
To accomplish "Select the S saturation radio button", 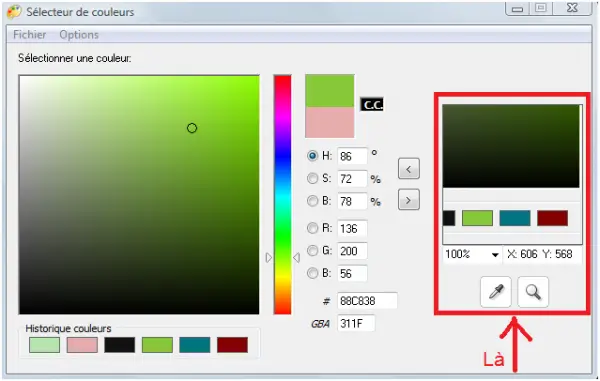I will 313,178.
